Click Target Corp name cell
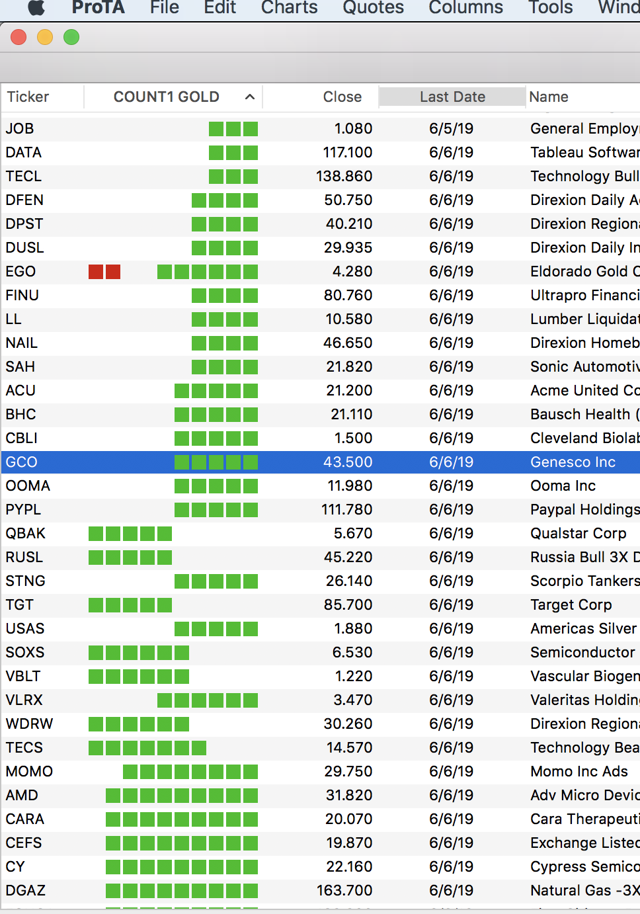This screenshot has height=914, width=640. [571, 605]
